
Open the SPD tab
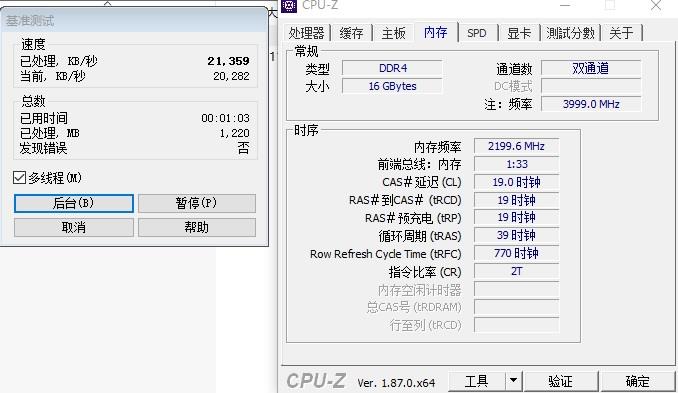pos(477,33)
